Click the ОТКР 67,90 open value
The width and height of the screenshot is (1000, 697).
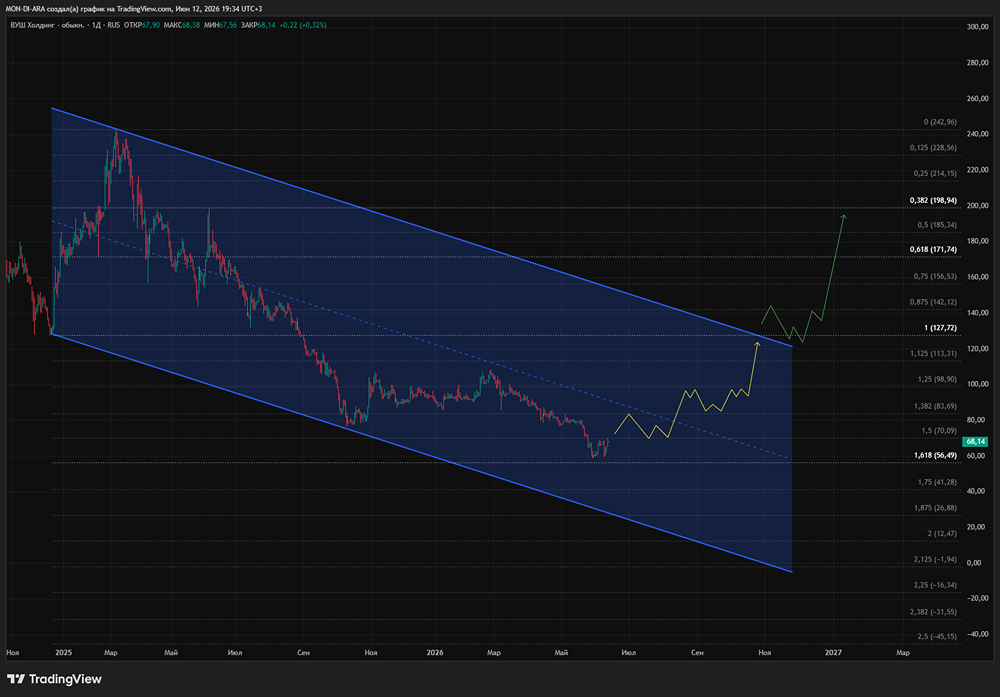(x=142, y=25)
